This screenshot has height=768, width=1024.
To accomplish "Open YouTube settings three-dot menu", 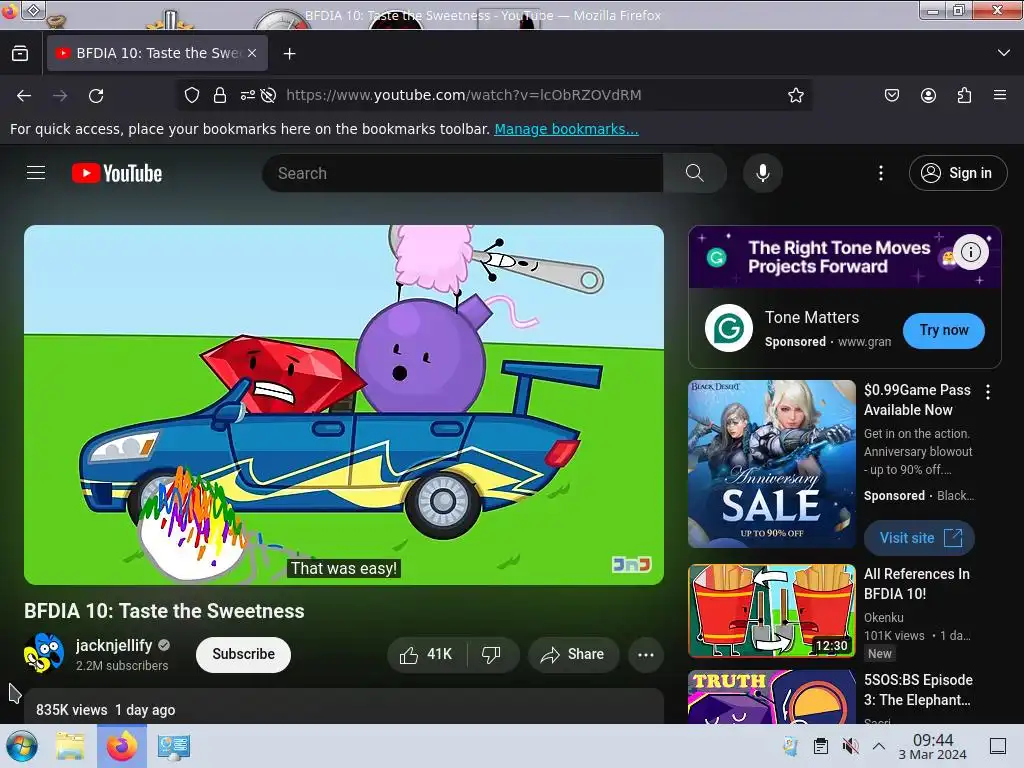I will (x=881, y=173).
